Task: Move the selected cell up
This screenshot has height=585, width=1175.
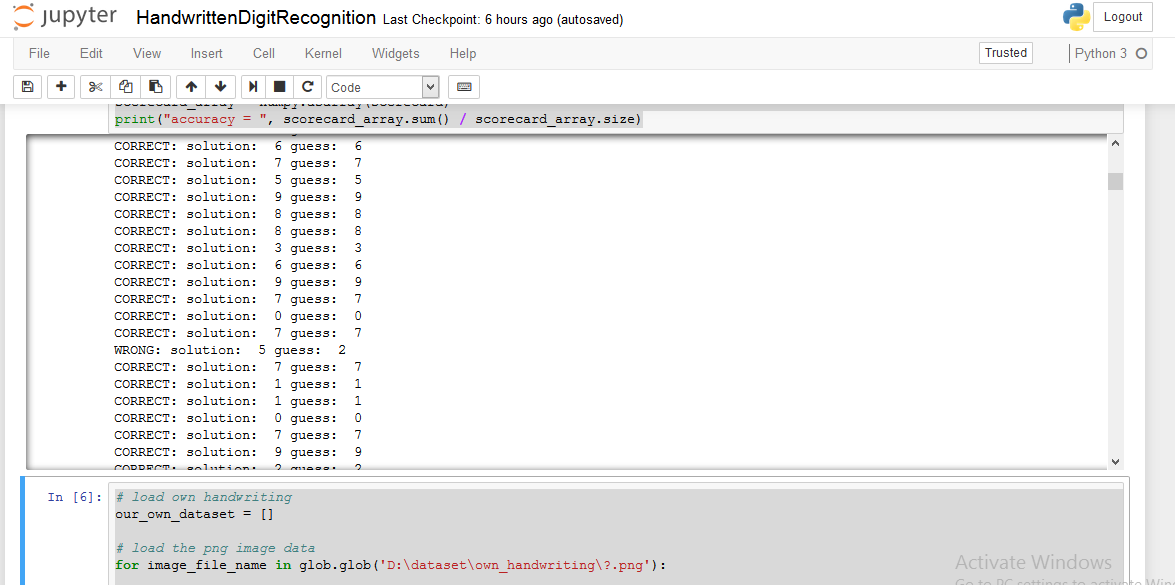Action: point(190,86)
